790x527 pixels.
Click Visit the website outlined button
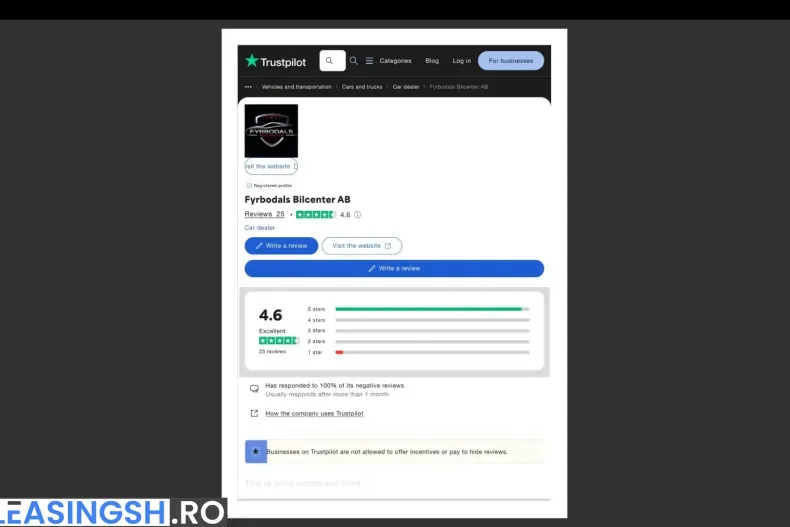361,246
